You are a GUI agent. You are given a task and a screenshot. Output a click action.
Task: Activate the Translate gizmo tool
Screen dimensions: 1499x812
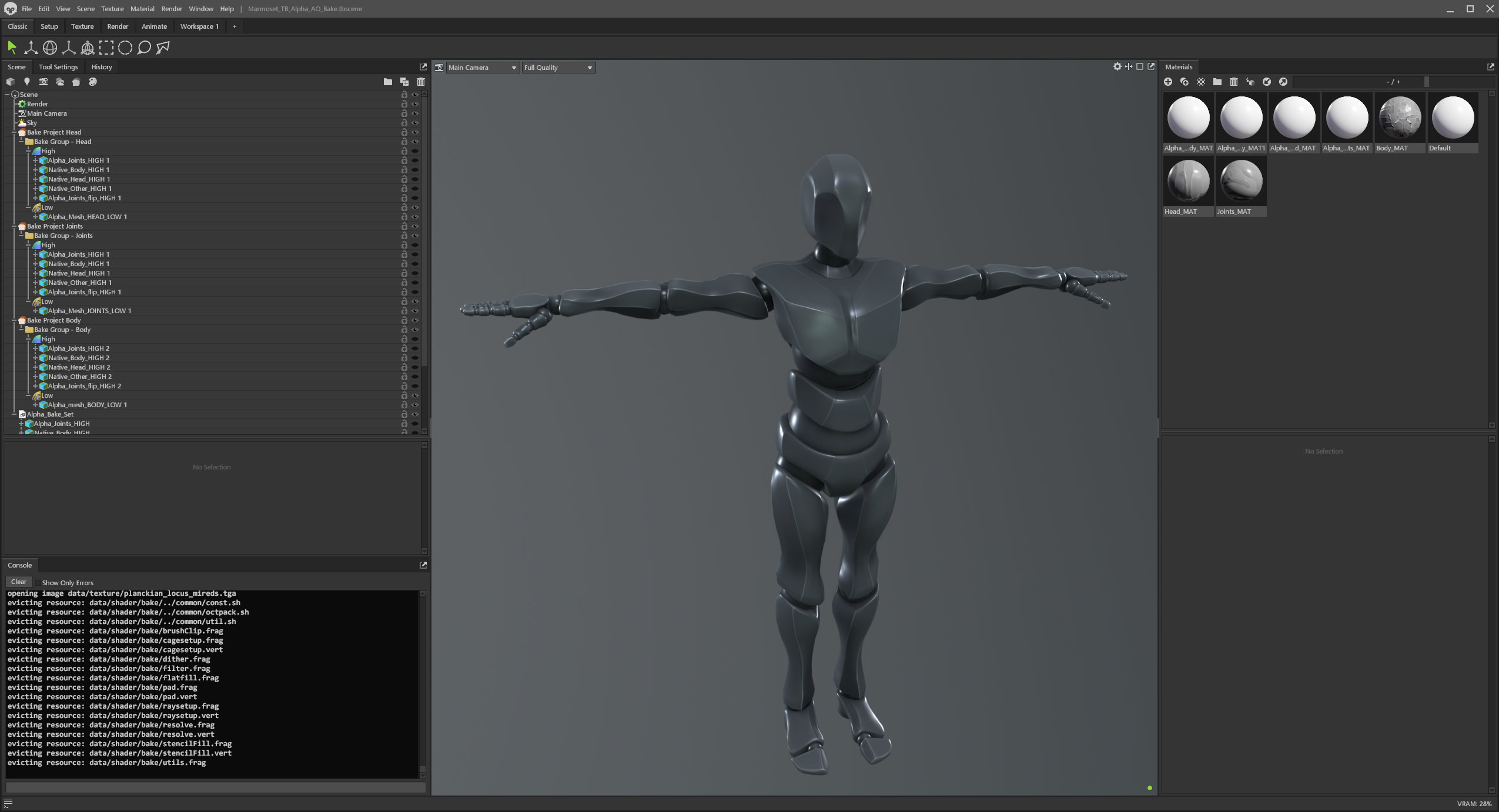pos(31,48)
